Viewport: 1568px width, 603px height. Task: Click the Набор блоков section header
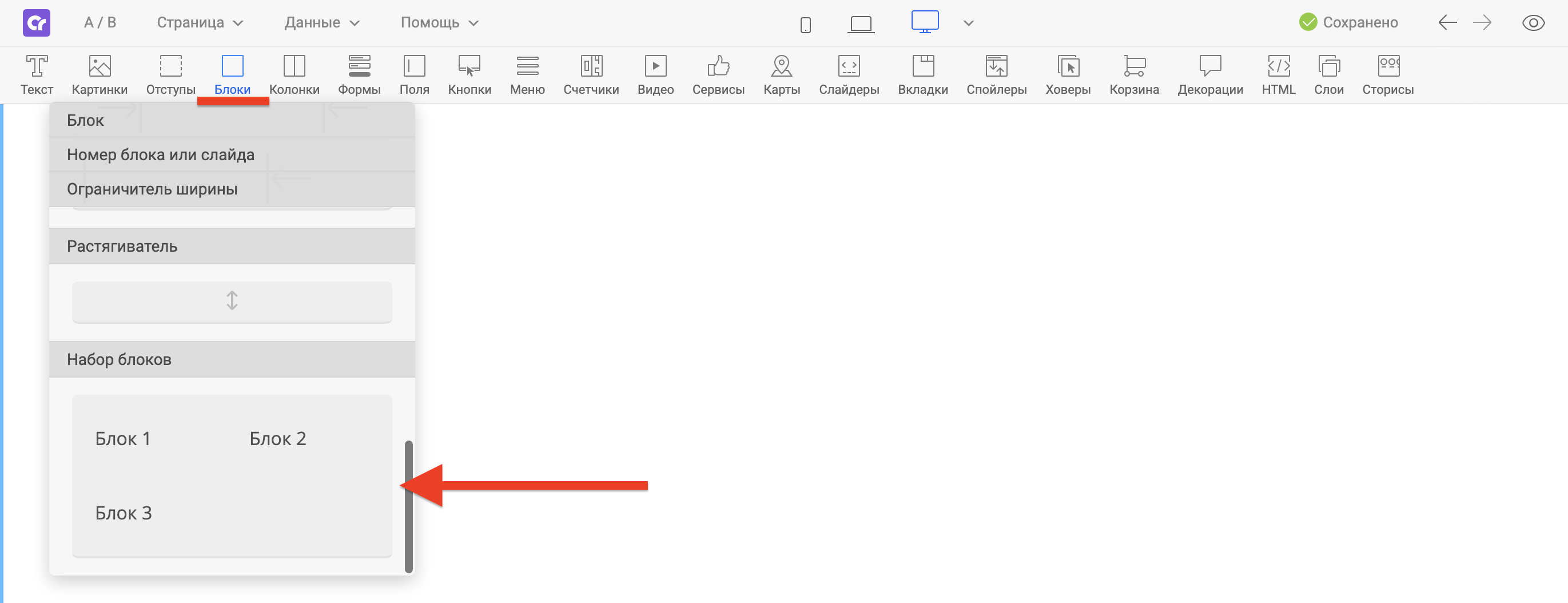click(232, 359)
